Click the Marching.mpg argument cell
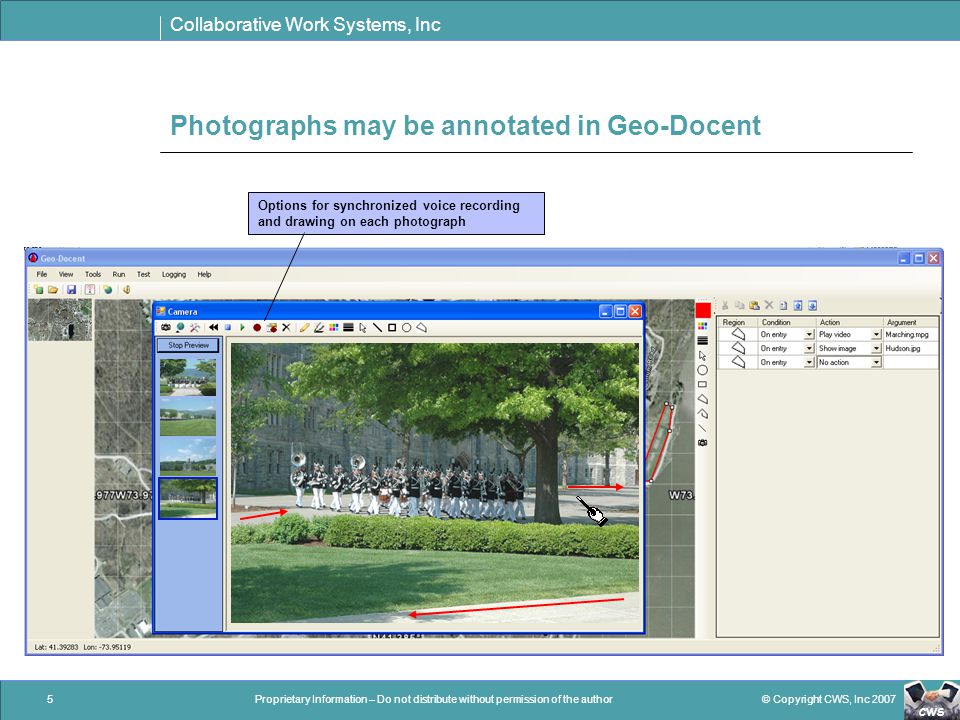 [910, 334]
